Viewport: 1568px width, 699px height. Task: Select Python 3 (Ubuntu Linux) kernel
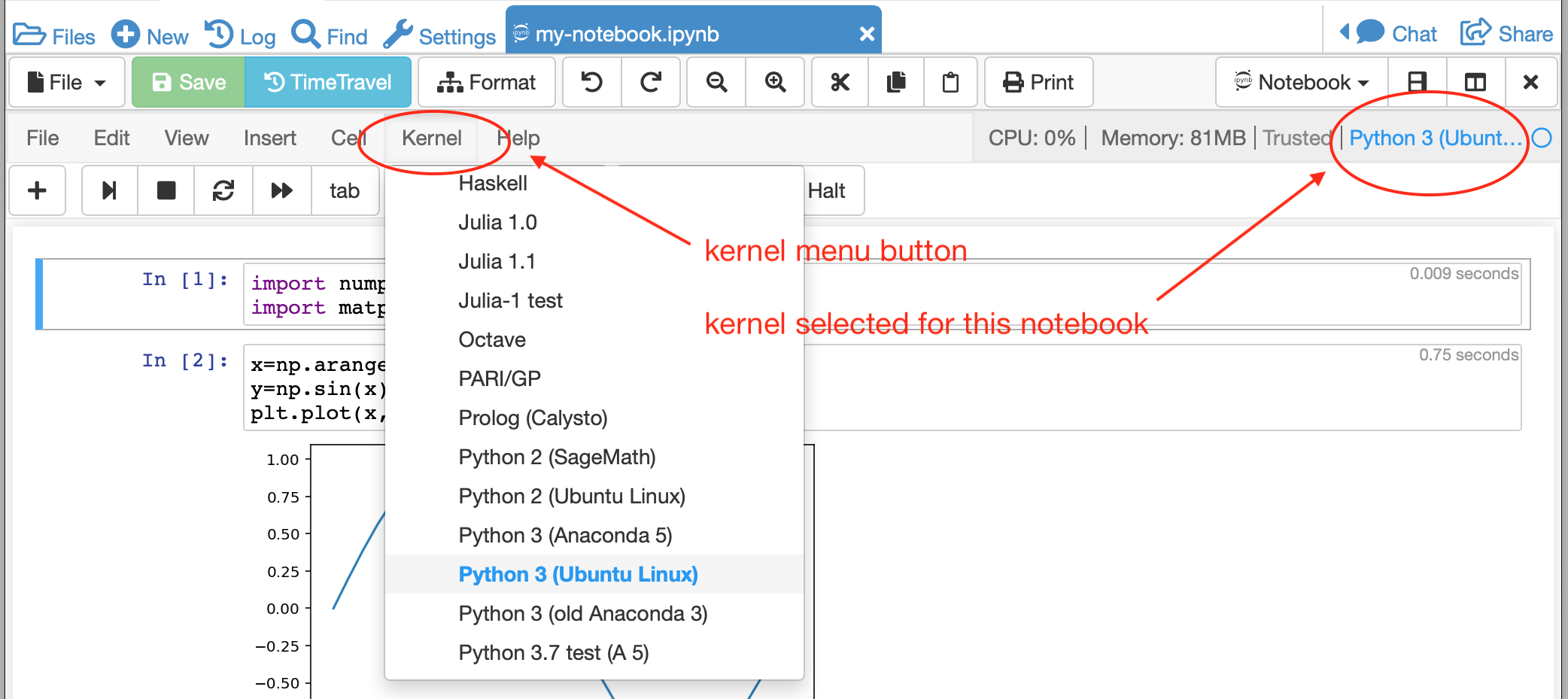click(578, 574)
